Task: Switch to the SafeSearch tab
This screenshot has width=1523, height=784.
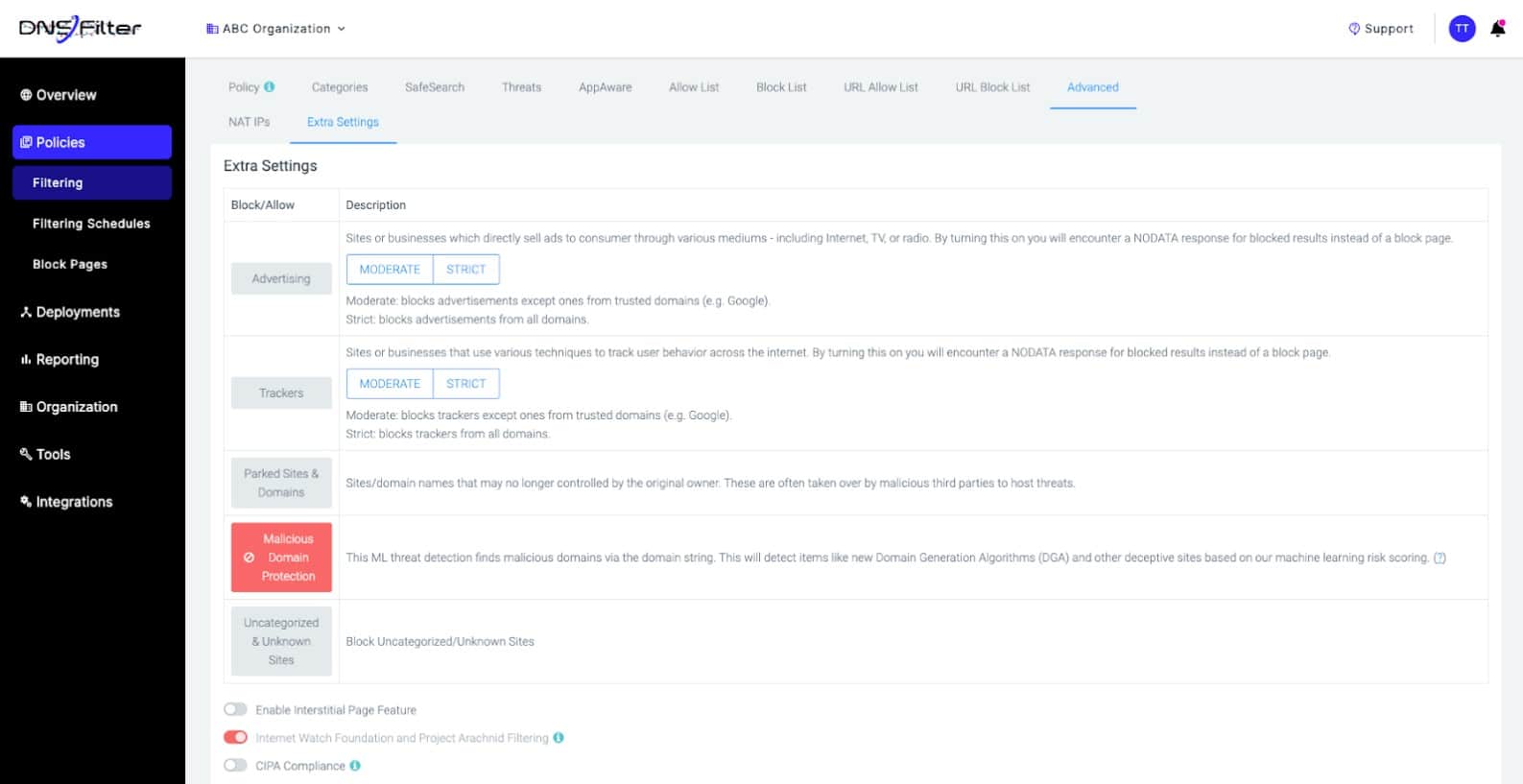Action: coord(435,87)
